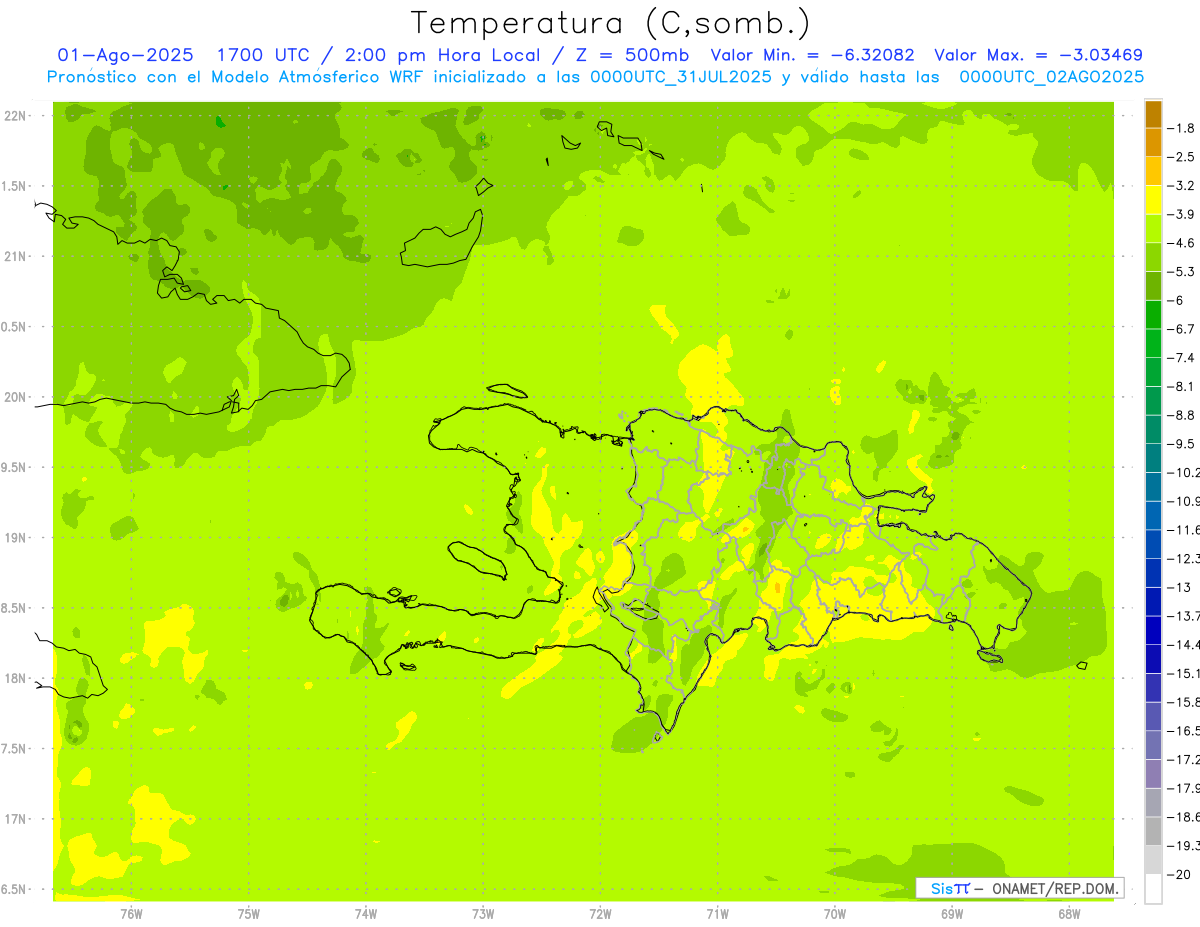Click 'Valor Max. = -3.03469' text

pyautogui.click(x=1038, y=55)
